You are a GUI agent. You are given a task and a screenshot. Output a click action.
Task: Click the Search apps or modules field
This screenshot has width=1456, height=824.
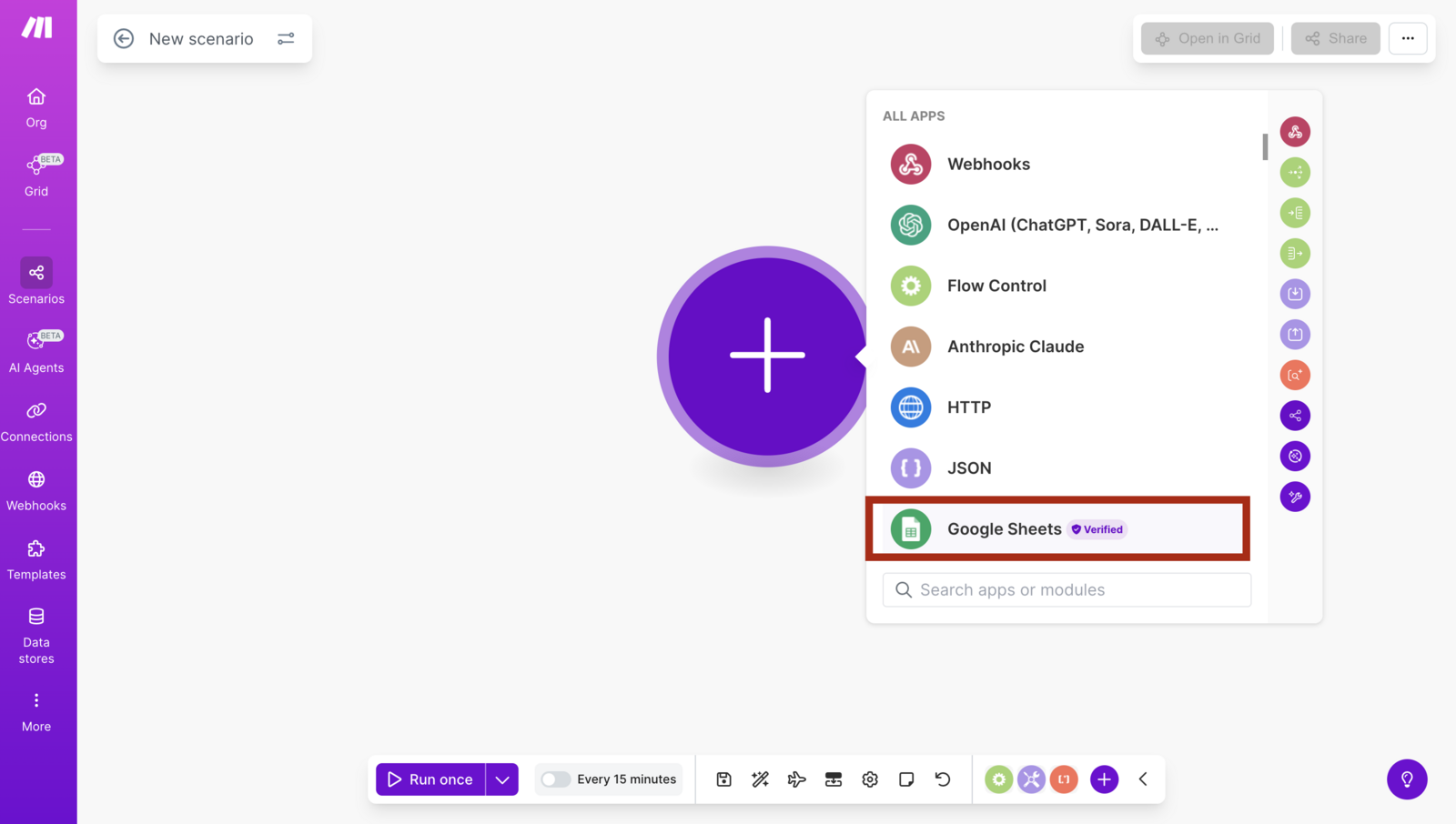1067,590
